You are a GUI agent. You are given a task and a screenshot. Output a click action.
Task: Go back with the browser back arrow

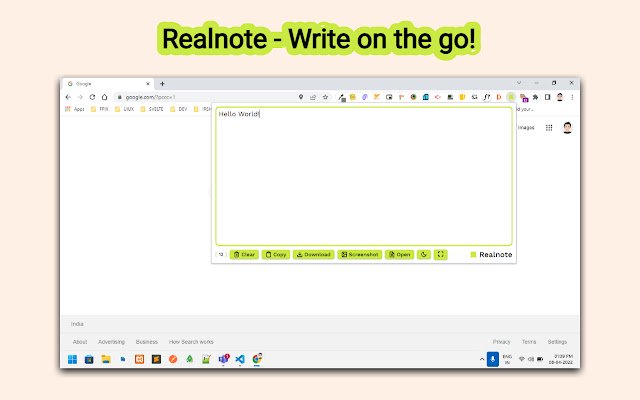coord(68,97)
